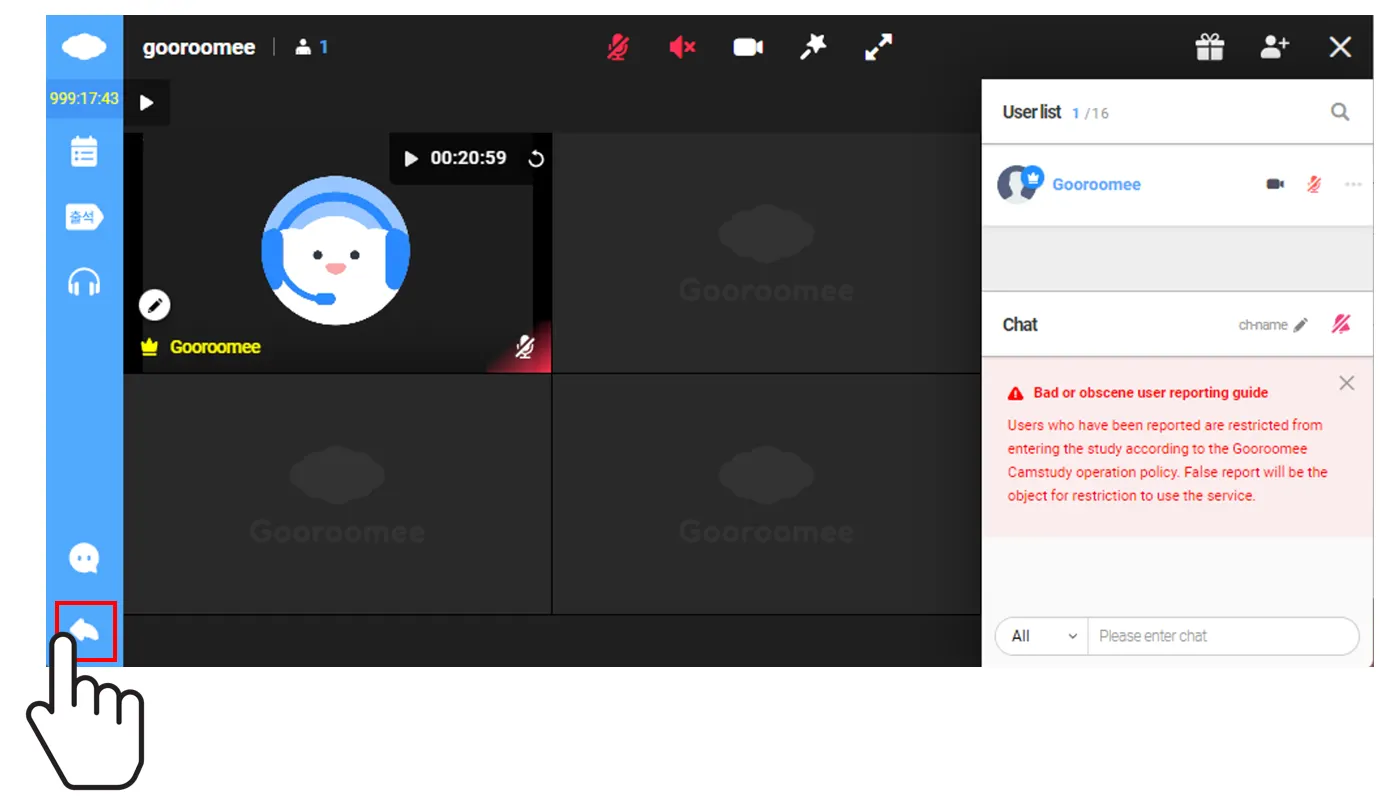Click the headphones icon in the sidebar
The width and height of the screenshot is (1383, 806).
tap(84, 283)
